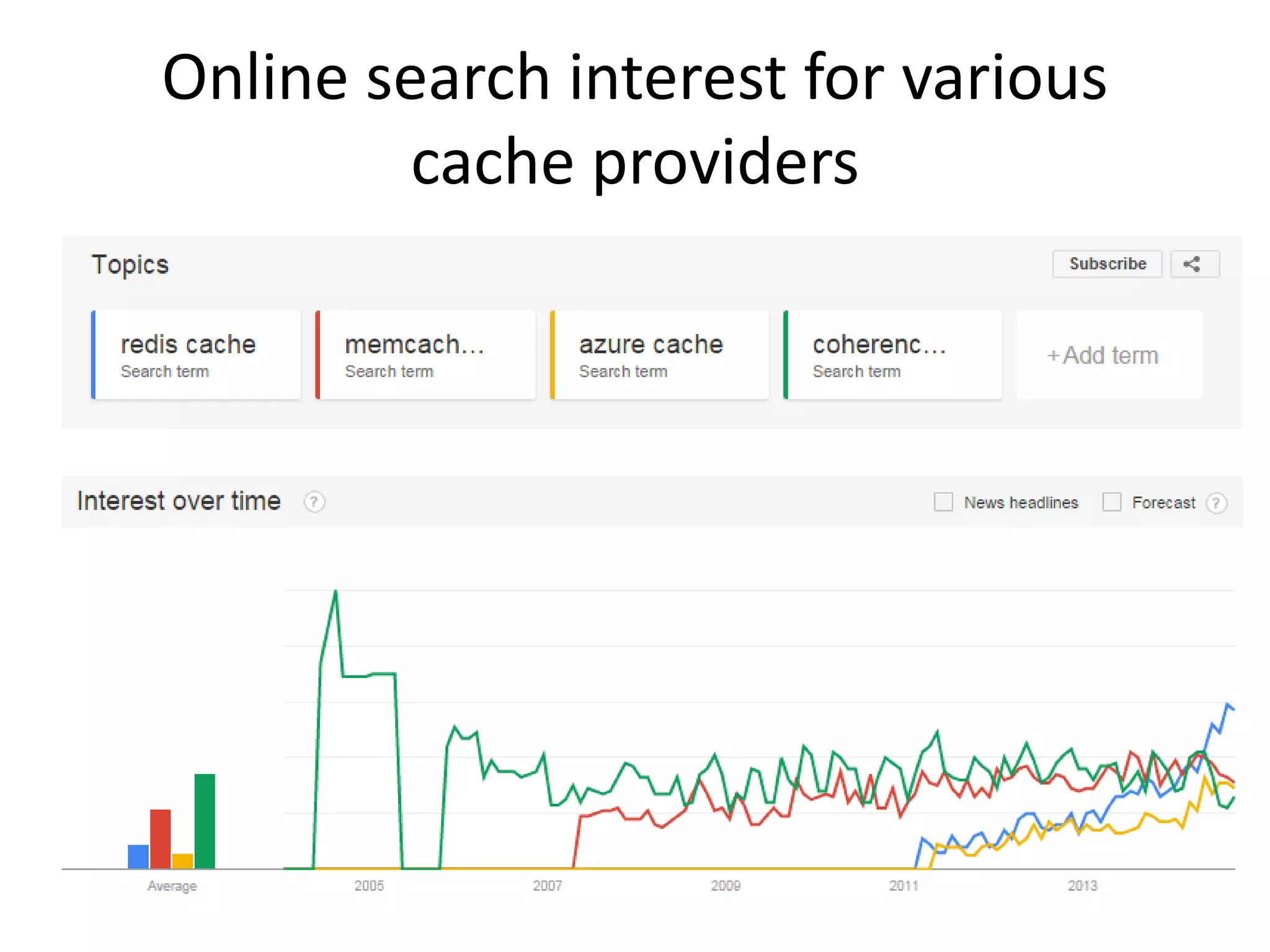Click the 2009 axis label
Image resolution: width=1270 pixels, height=952 pixels.
726,886
